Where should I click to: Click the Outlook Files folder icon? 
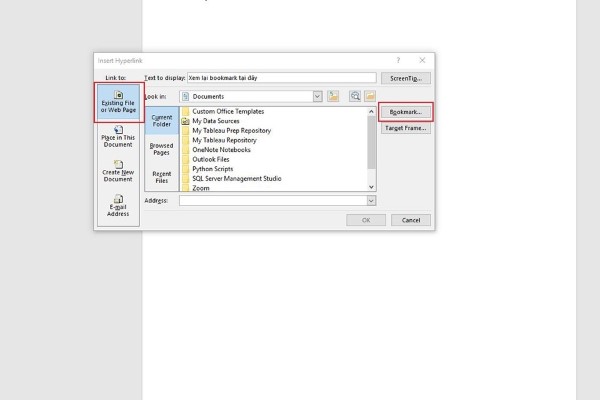[x=186, y=159]
